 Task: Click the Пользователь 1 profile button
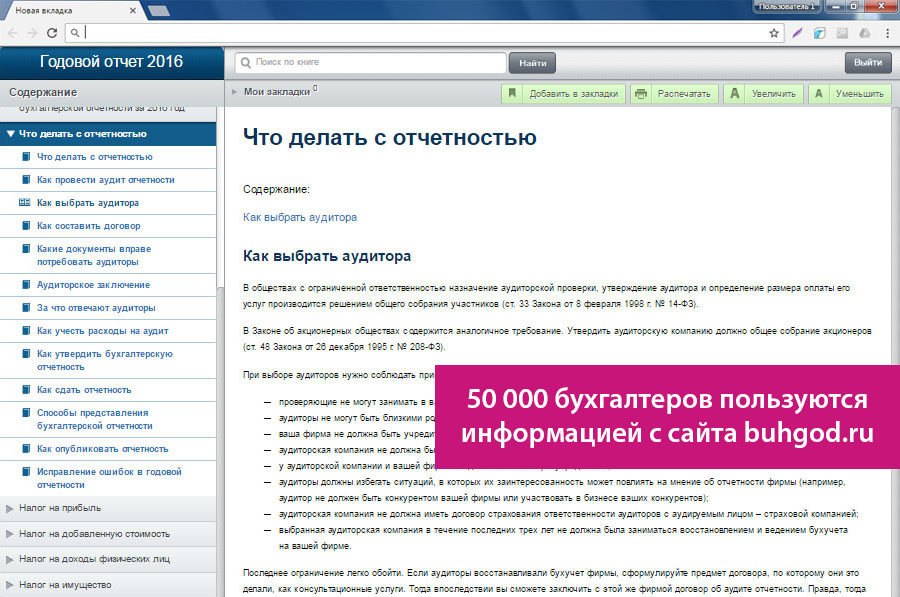tap(787, 6)
